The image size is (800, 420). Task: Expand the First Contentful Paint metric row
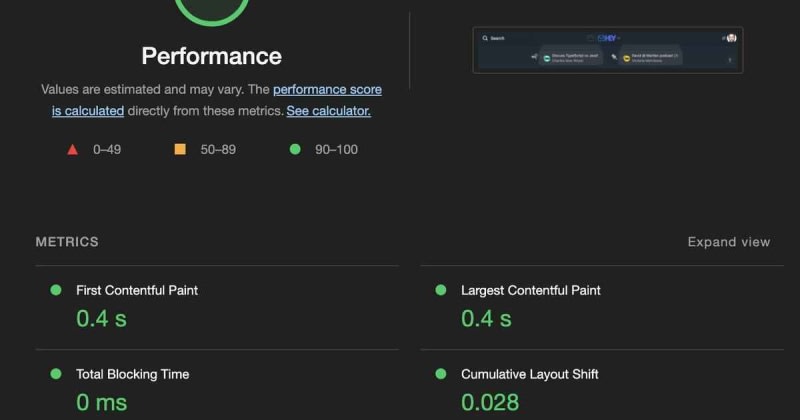coord(137,290)
